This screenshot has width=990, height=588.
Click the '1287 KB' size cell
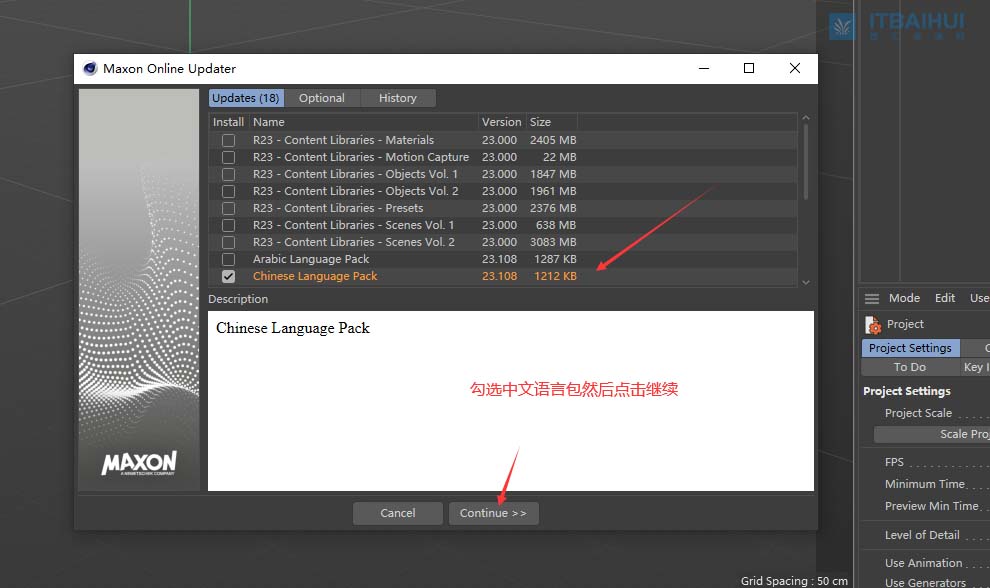coord(555,260)
